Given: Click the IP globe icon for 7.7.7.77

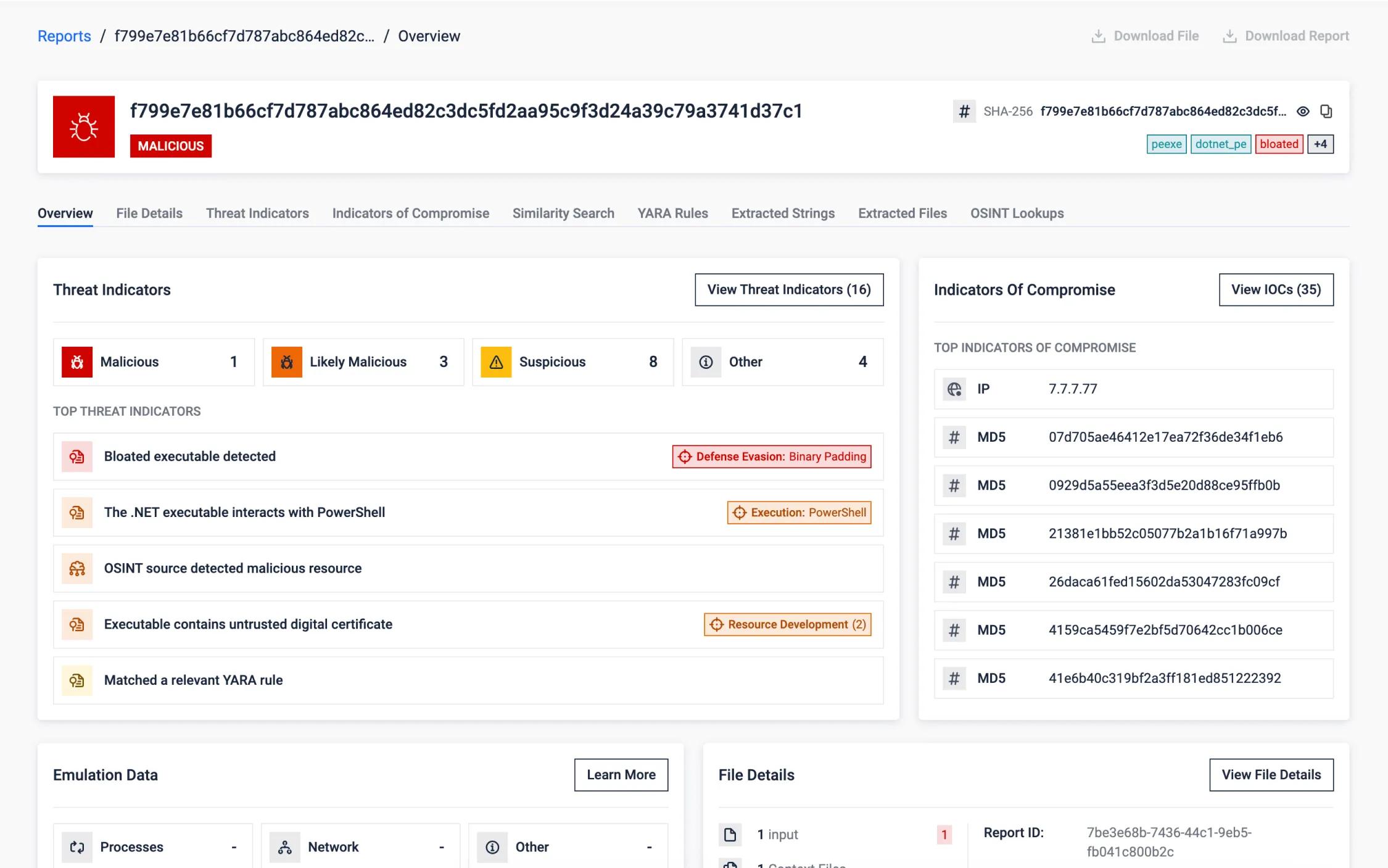Looking at the screenshot, I should (x=954, y=389).
